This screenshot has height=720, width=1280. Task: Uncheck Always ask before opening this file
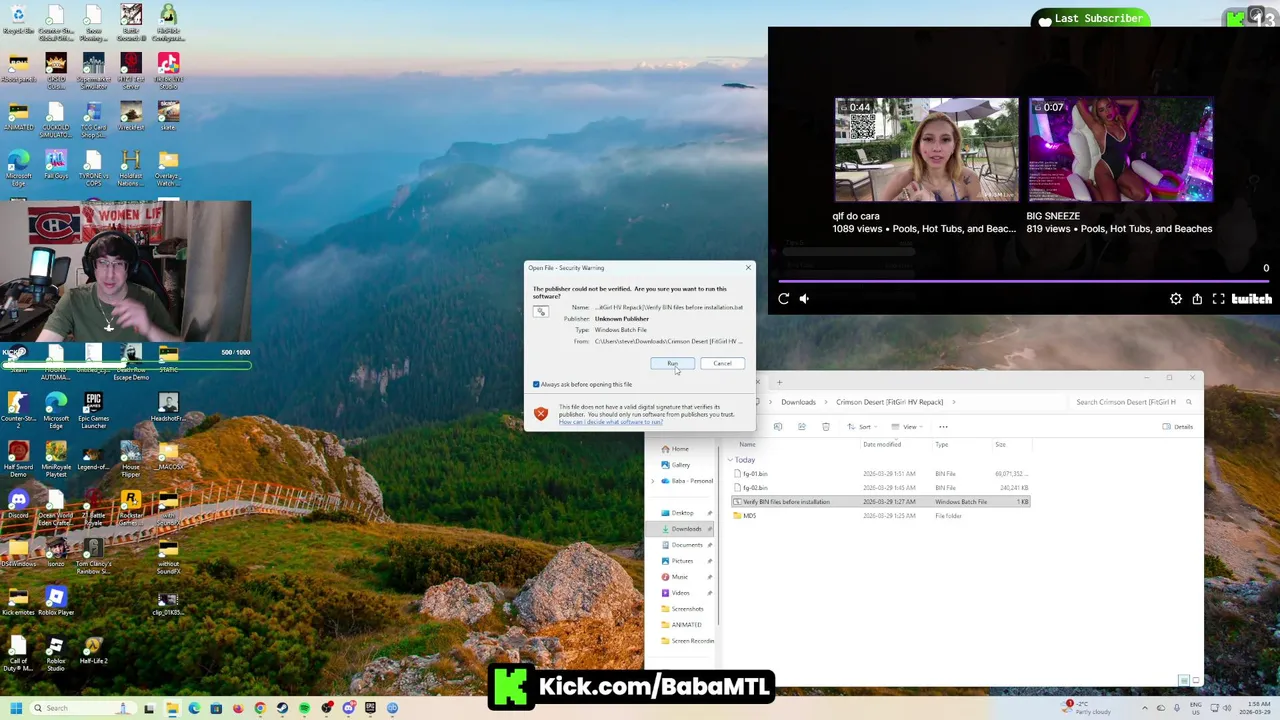[536, 384]
